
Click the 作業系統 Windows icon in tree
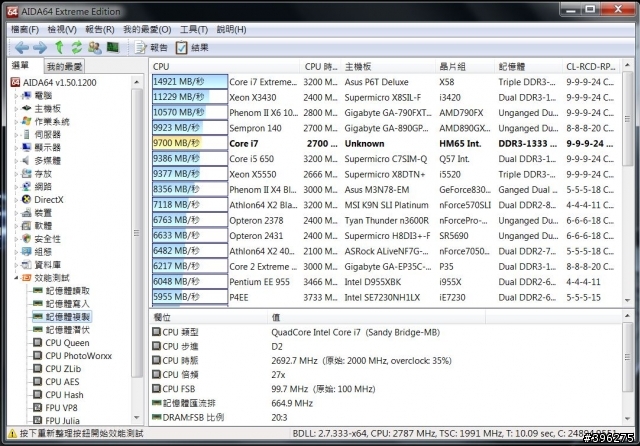[27, 122]
